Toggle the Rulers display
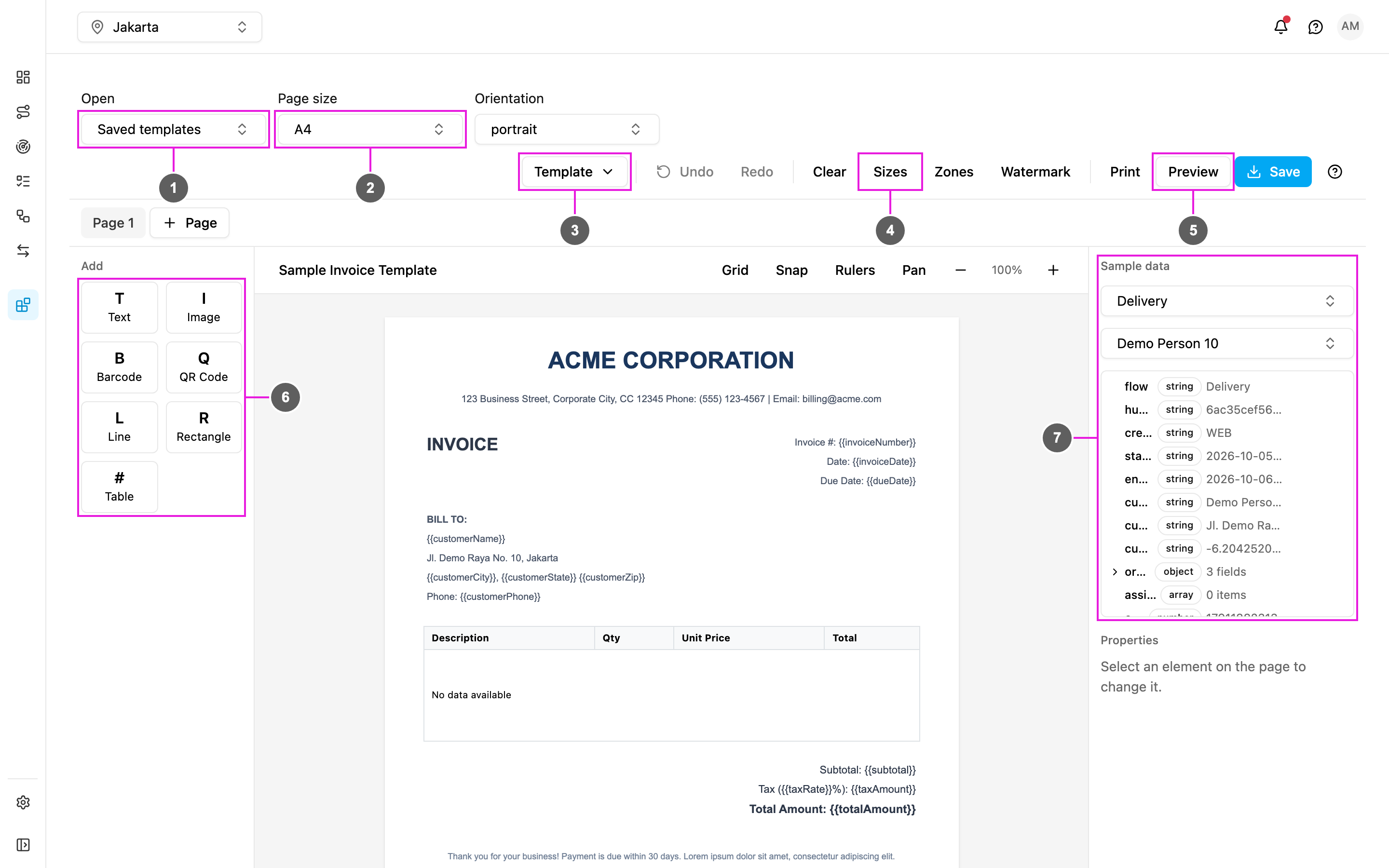 click(855, 270)
